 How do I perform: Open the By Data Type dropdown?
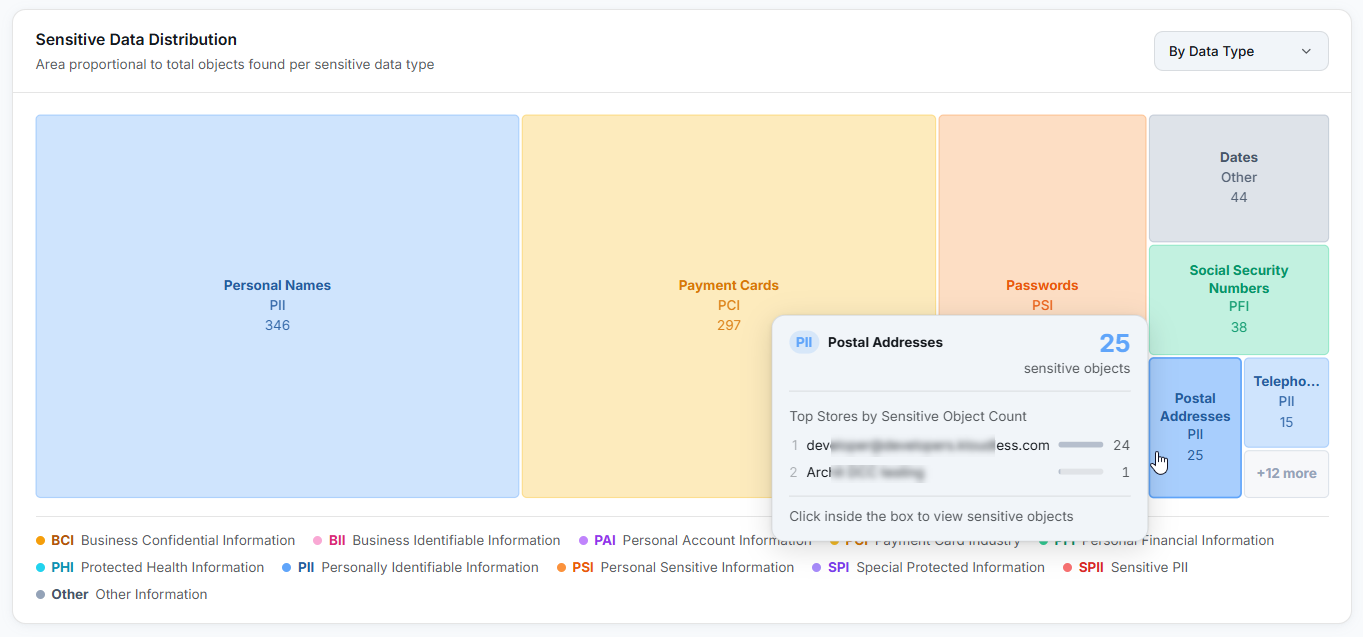click(1241, 51)
